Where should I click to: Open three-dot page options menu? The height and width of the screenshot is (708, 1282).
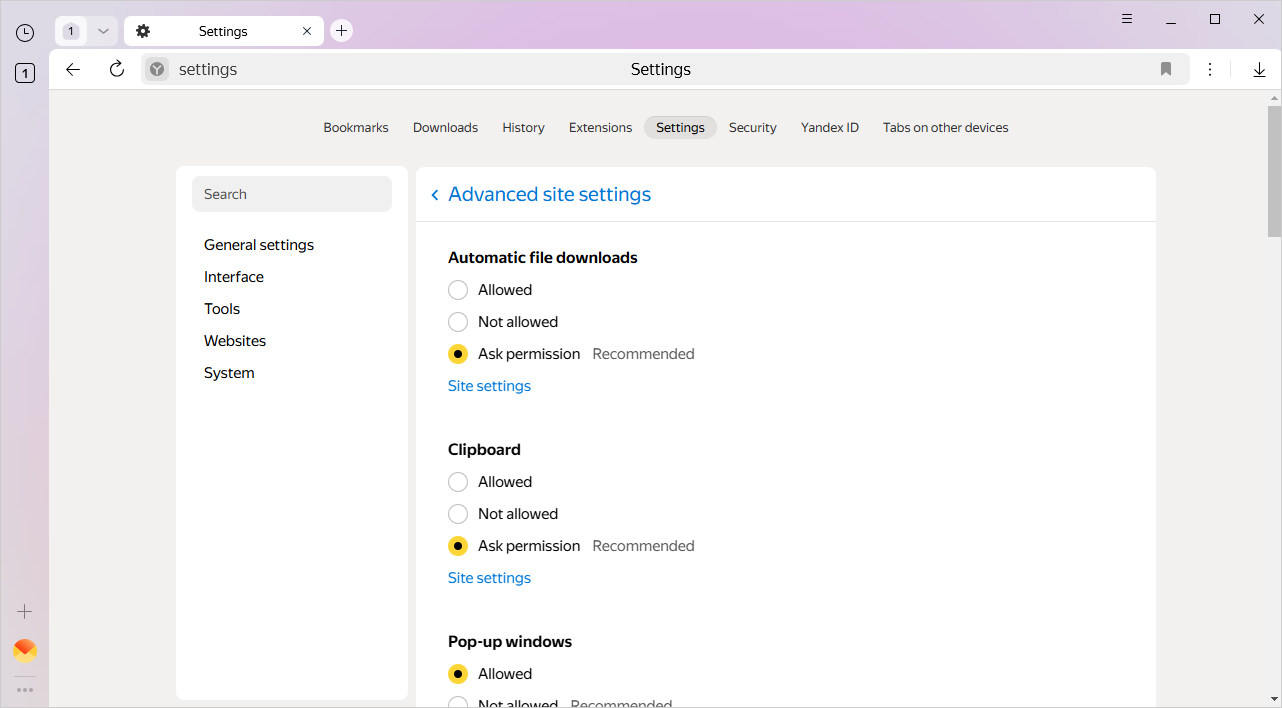click(x=1210, y=69)
